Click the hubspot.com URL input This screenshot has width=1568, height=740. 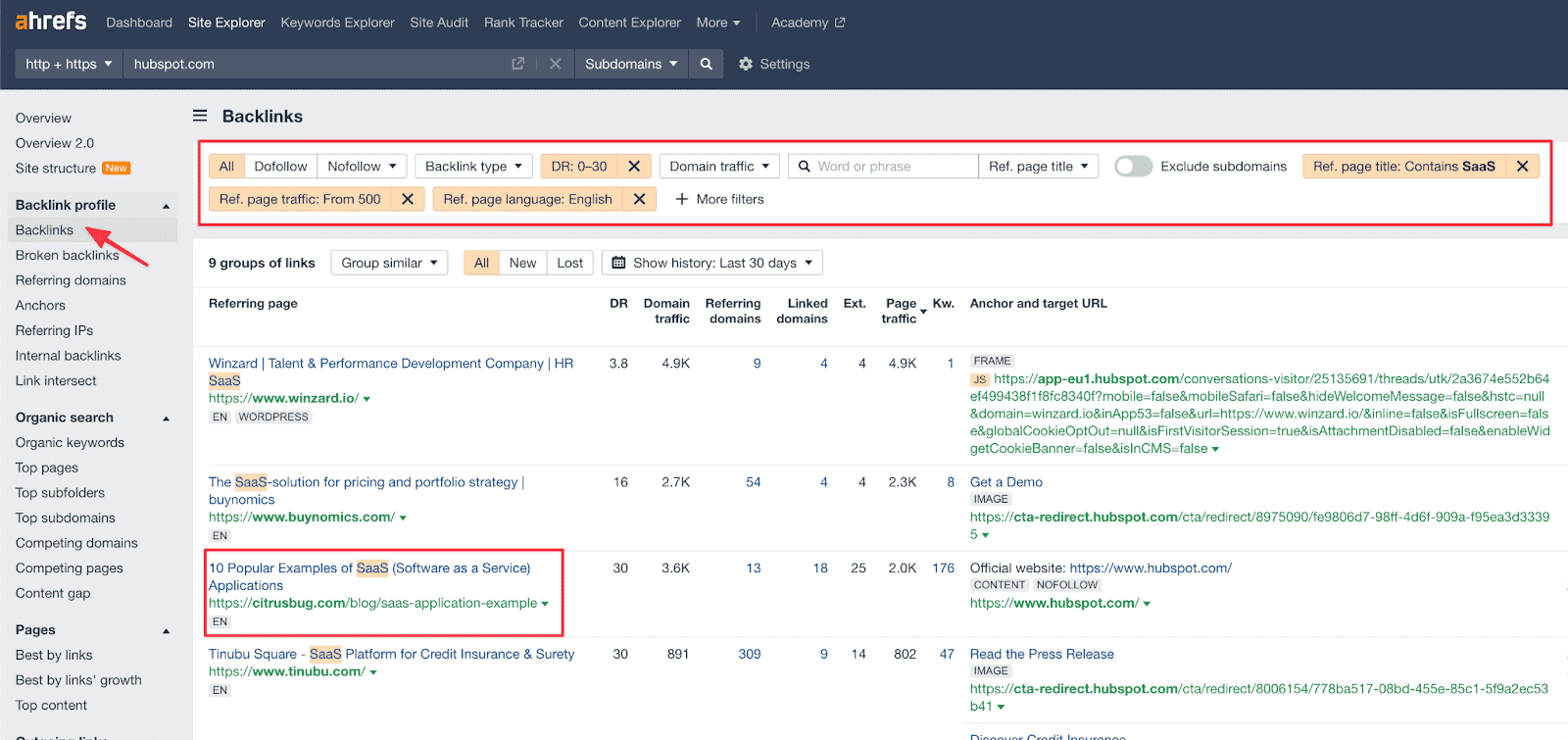point(314,64)
